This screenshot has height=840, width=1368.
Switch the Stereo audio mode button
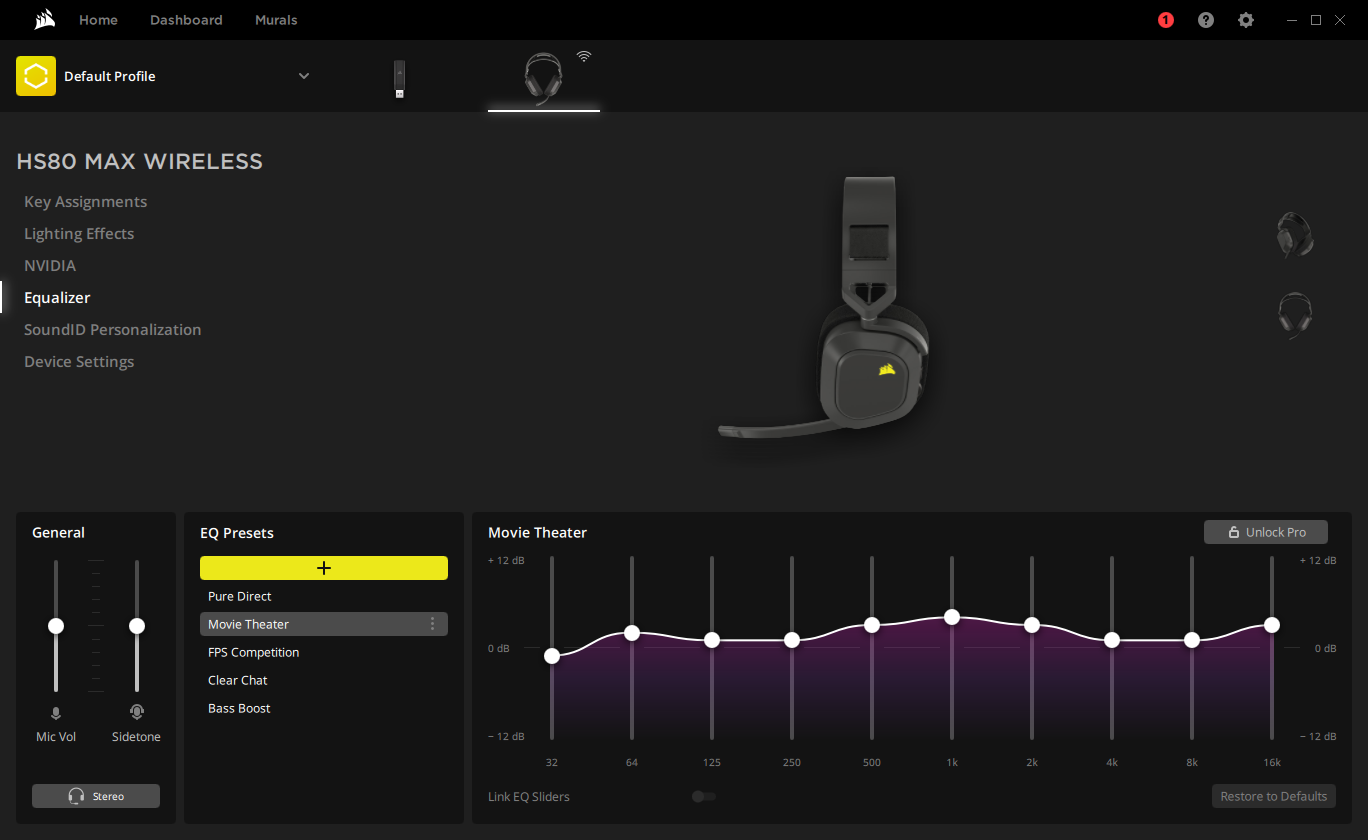click(96, 796)
